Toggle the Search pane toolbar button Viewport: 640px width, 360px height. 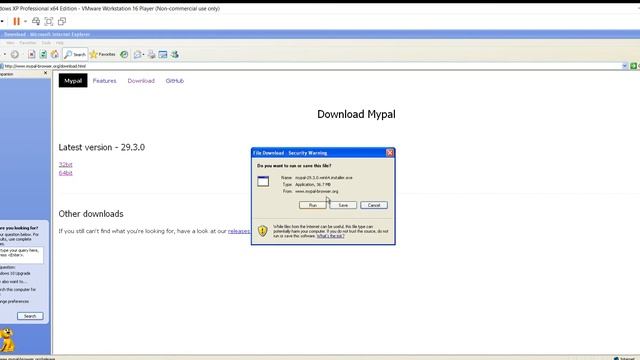[75, 54]
